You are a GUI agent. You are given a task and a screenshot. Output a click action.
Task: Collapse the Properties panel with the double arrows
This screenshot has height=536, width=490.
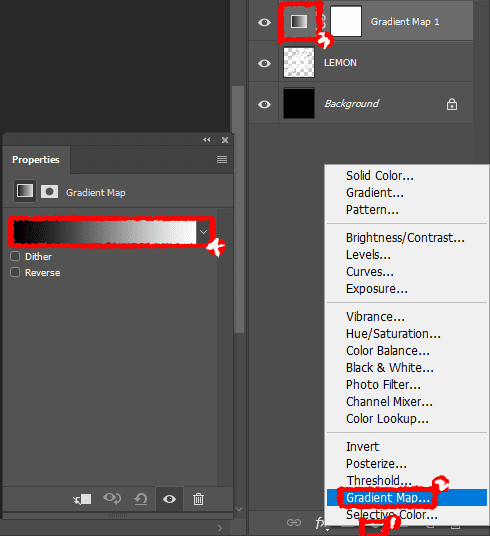(x=207, y=140)
